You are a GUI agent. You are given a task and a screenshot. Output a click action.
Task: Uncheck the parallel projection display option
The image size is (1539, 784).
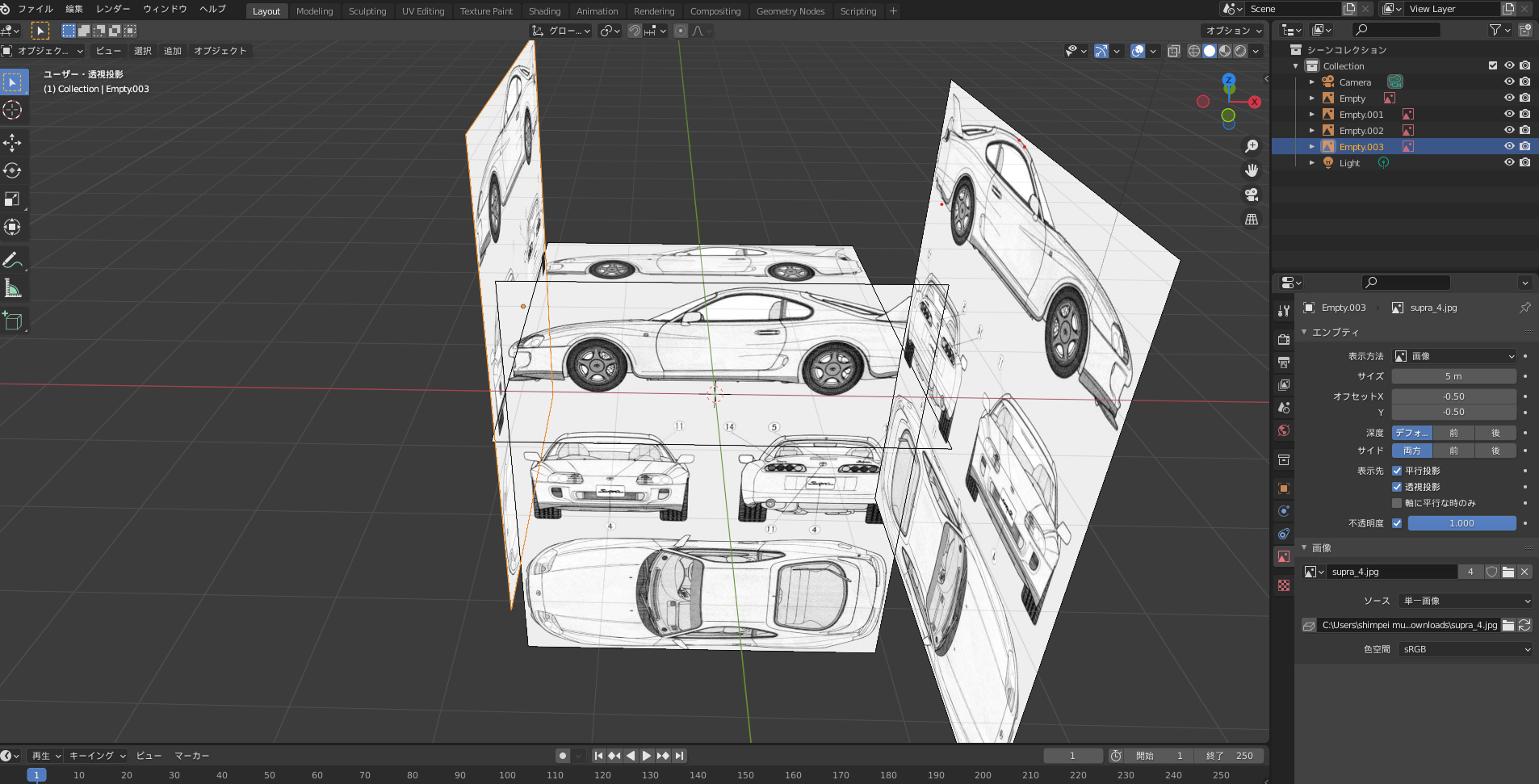[1397, 471]
